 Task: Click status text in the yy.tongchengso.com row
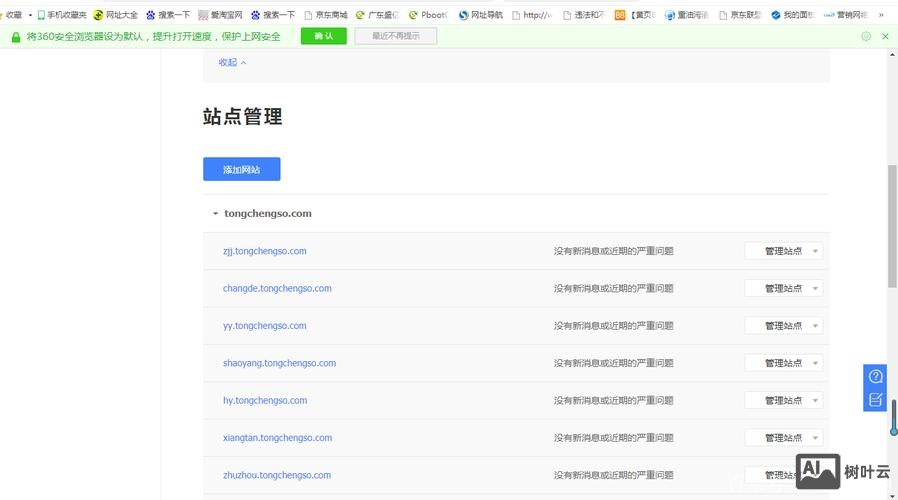613,325
